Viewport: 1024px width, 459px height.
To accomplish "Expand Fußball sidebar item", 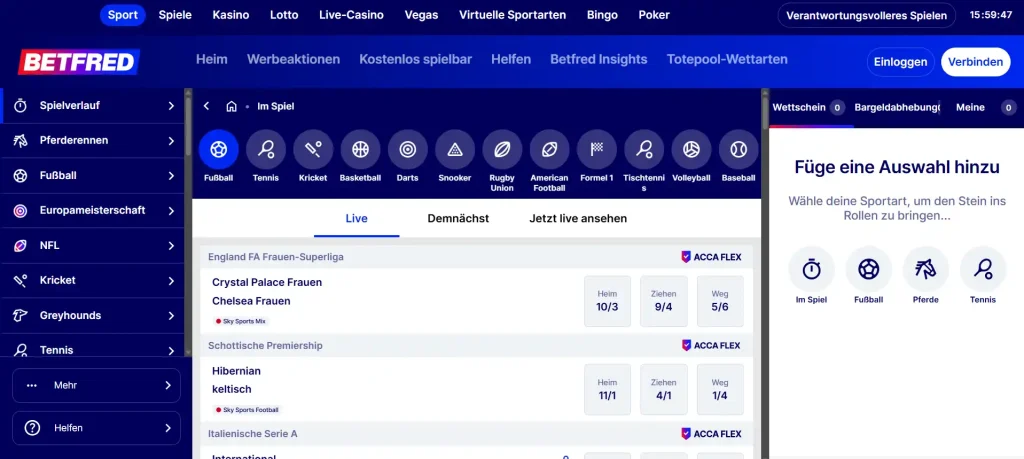I will 93,176.
